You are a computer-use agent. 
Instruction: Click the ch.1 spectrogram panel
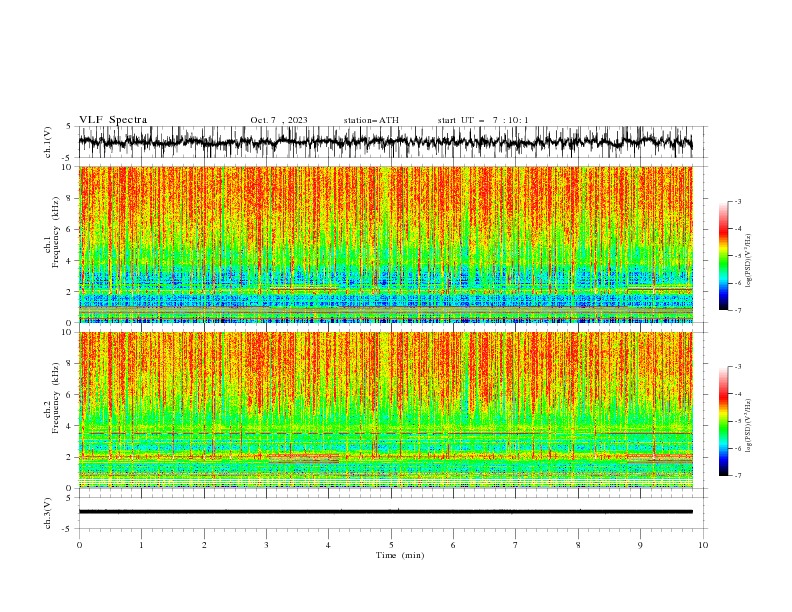[x=385, y=244]
